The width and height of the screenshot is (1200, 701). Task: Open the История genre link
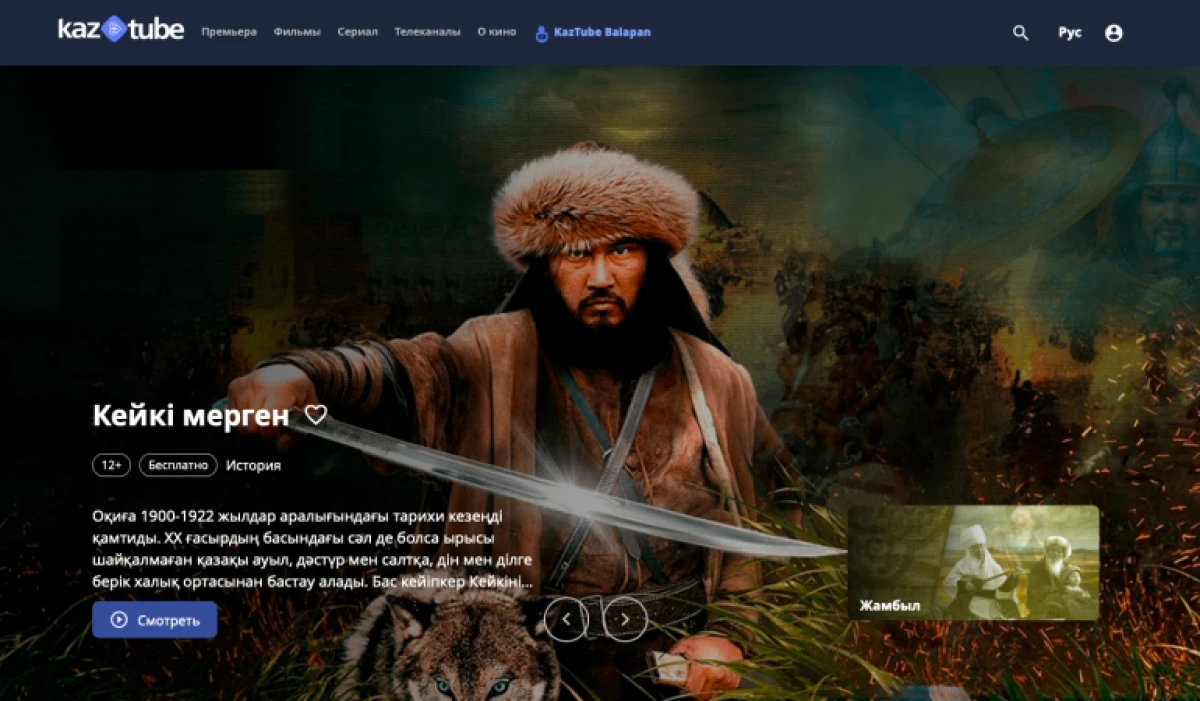click(253, 465)
